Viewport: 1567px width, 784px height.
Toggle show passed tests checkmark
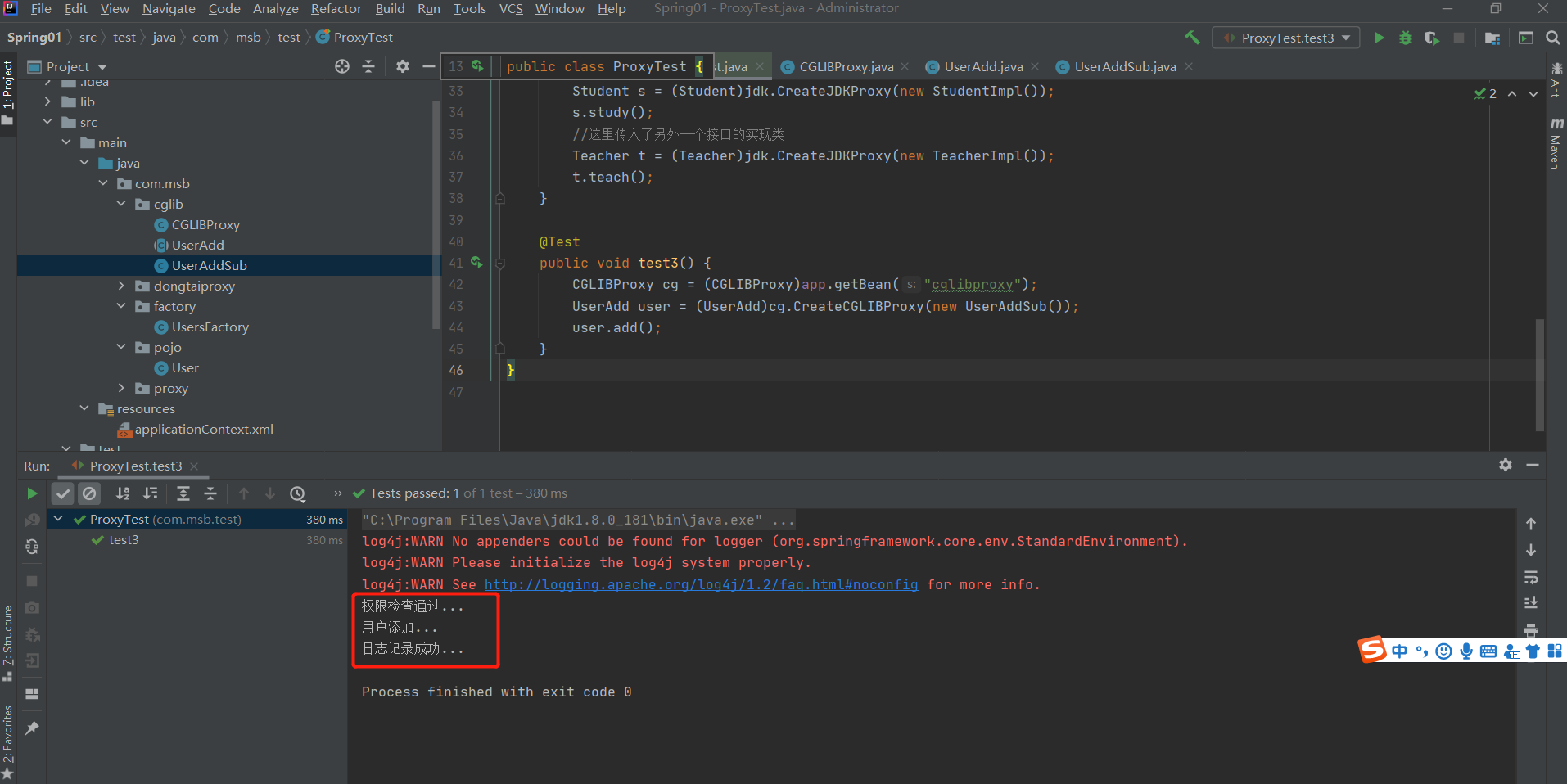(x=63, y=493)
